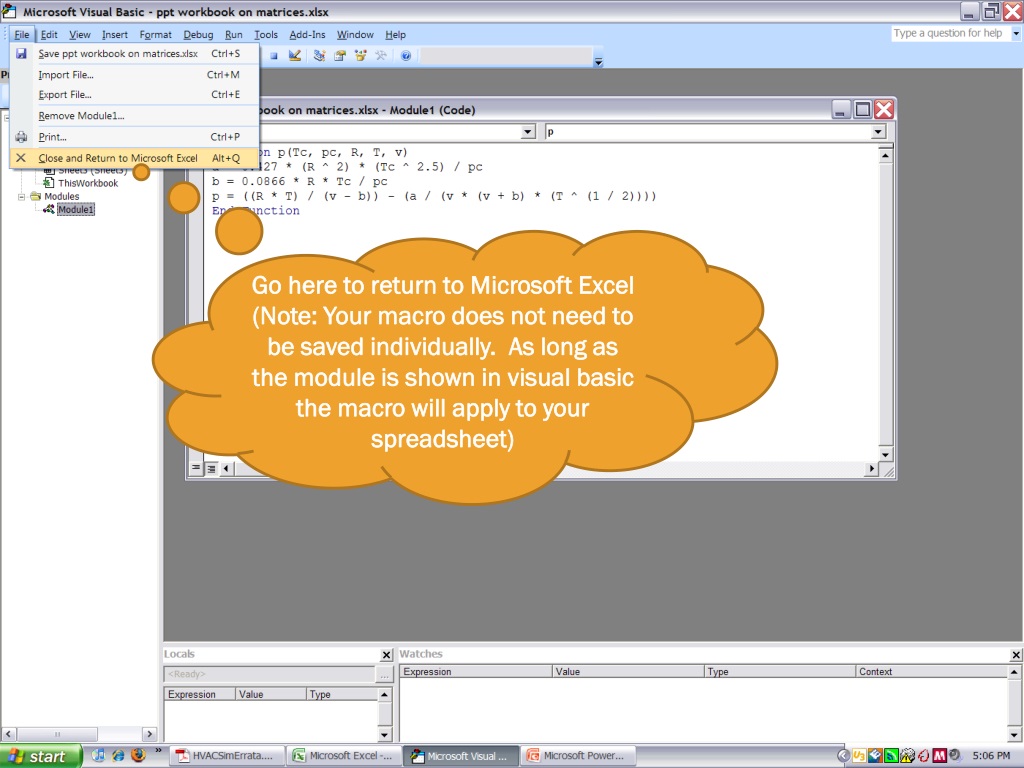The width and height of the screenshot is (1024, 768).
Task: Open the Properties Window toolbar icon
Action: 340,56
